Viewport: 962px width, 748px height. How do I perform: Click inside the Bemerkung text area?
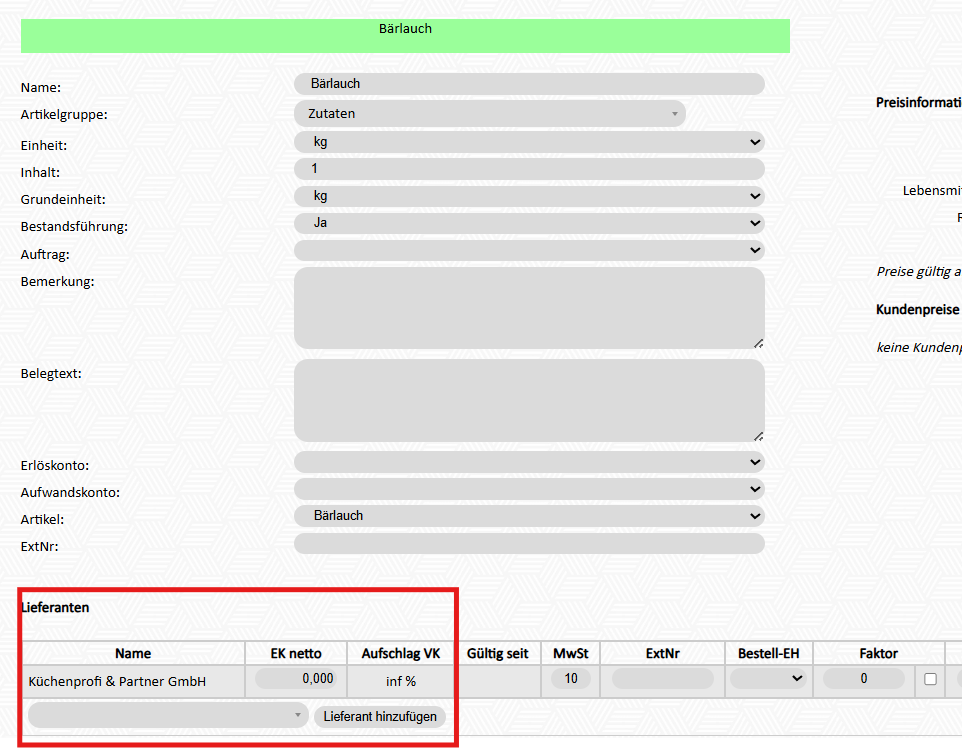coord(529,308)
